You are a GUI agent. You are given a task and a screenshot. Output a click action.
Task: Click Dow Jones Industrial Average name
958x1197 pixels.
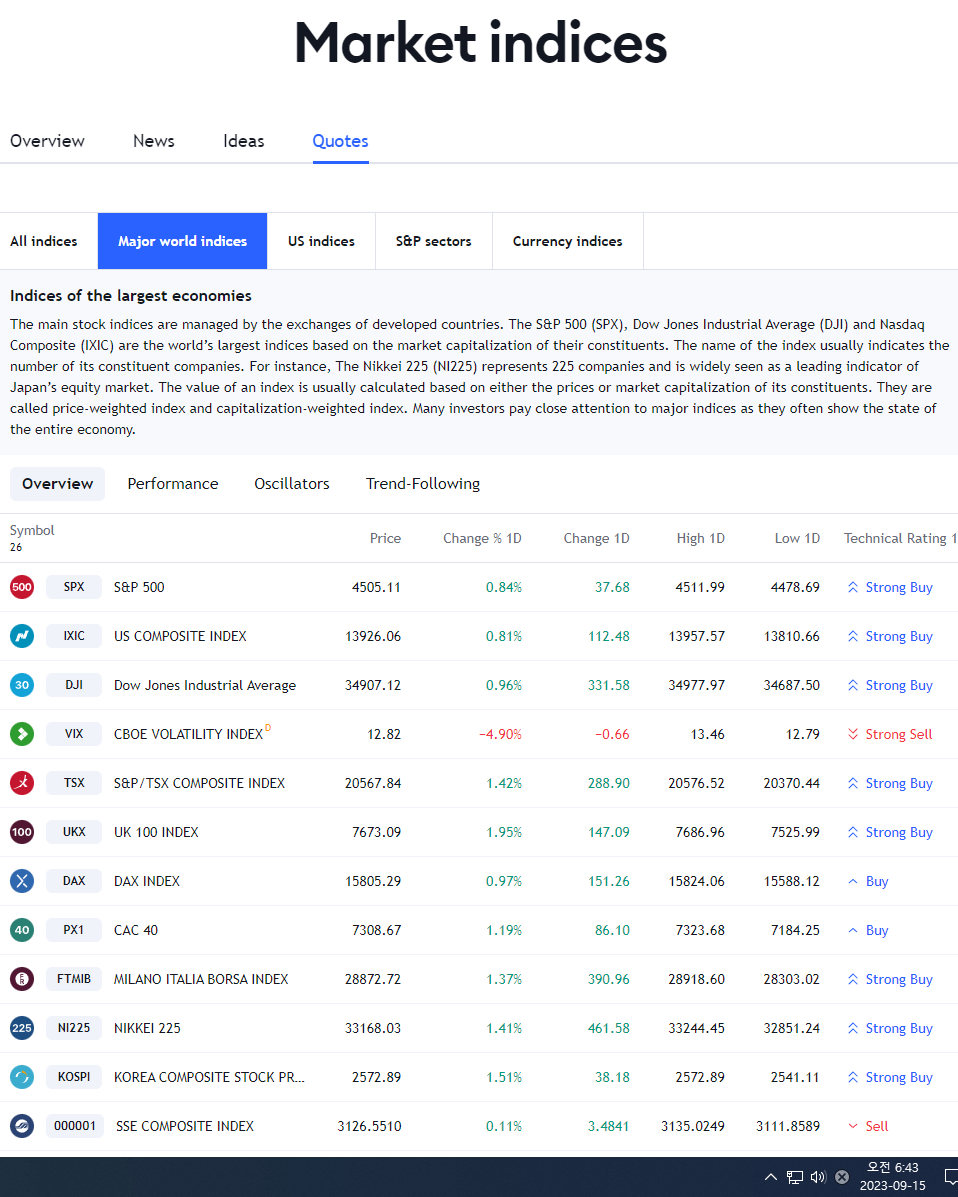pyautogui.click(x=205, y=685)
